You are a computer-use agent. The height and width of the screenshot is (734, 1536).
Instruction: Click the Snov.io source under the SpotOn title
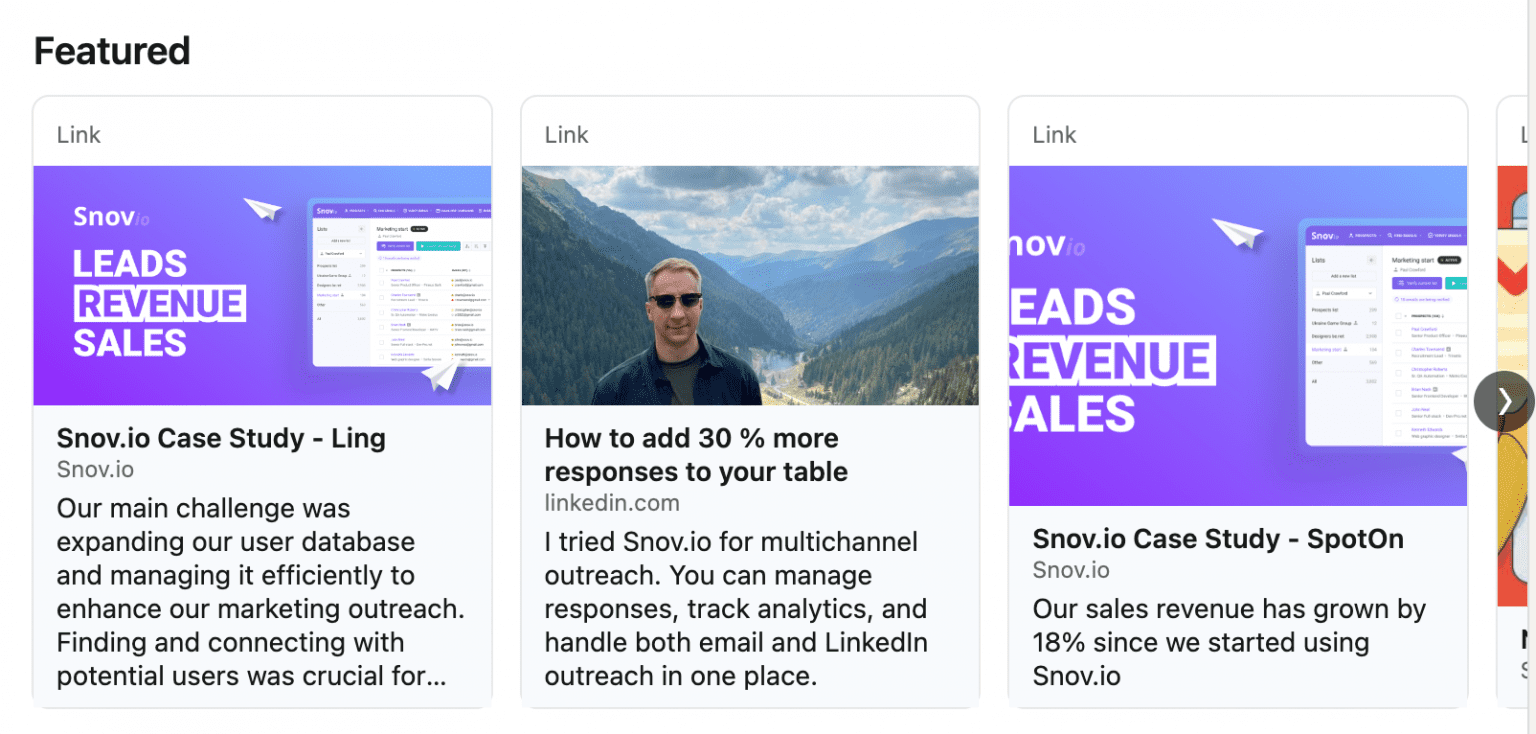pyautogui.click(x=1070, y=570)
